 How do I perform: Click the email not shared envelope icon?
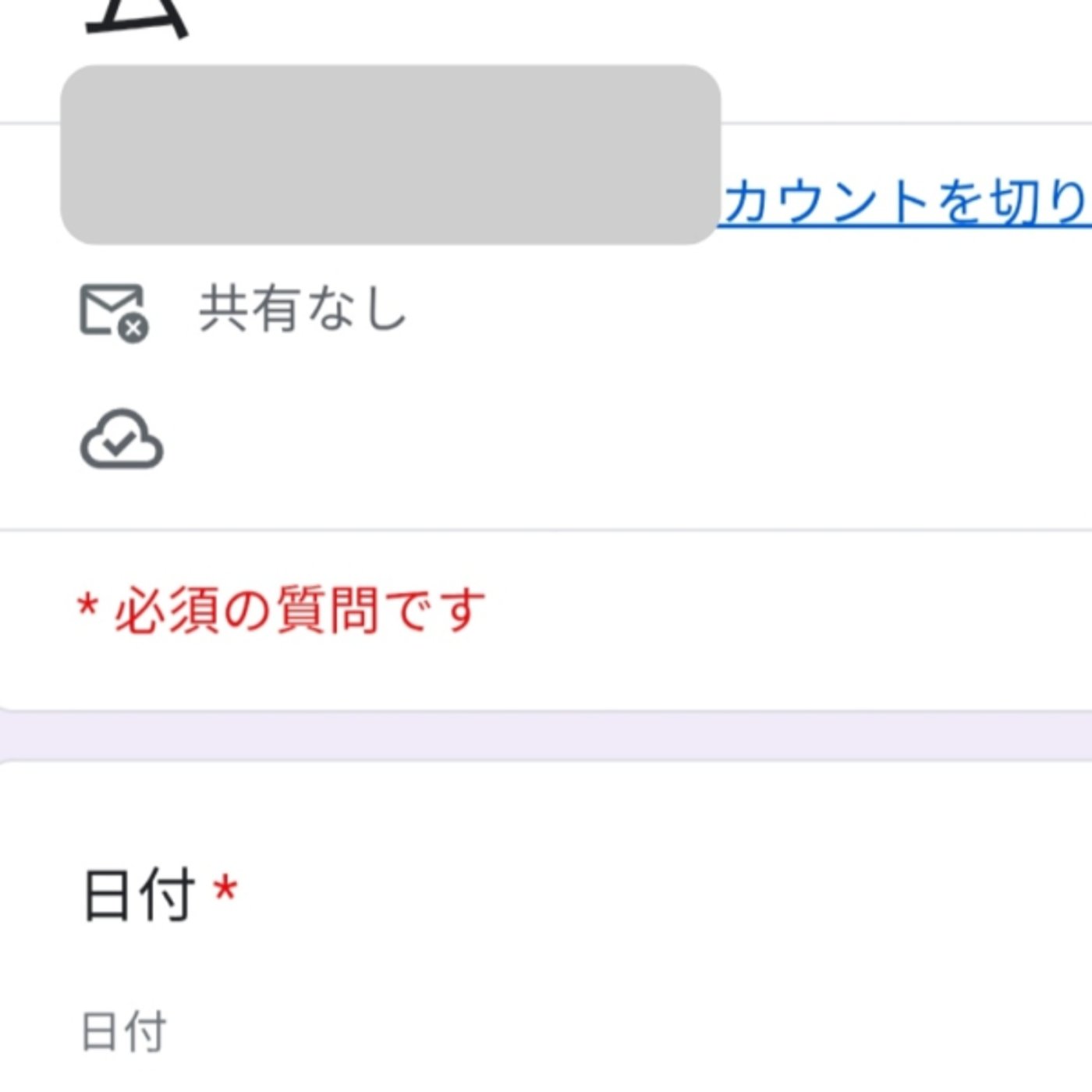(x=112, y=310)
